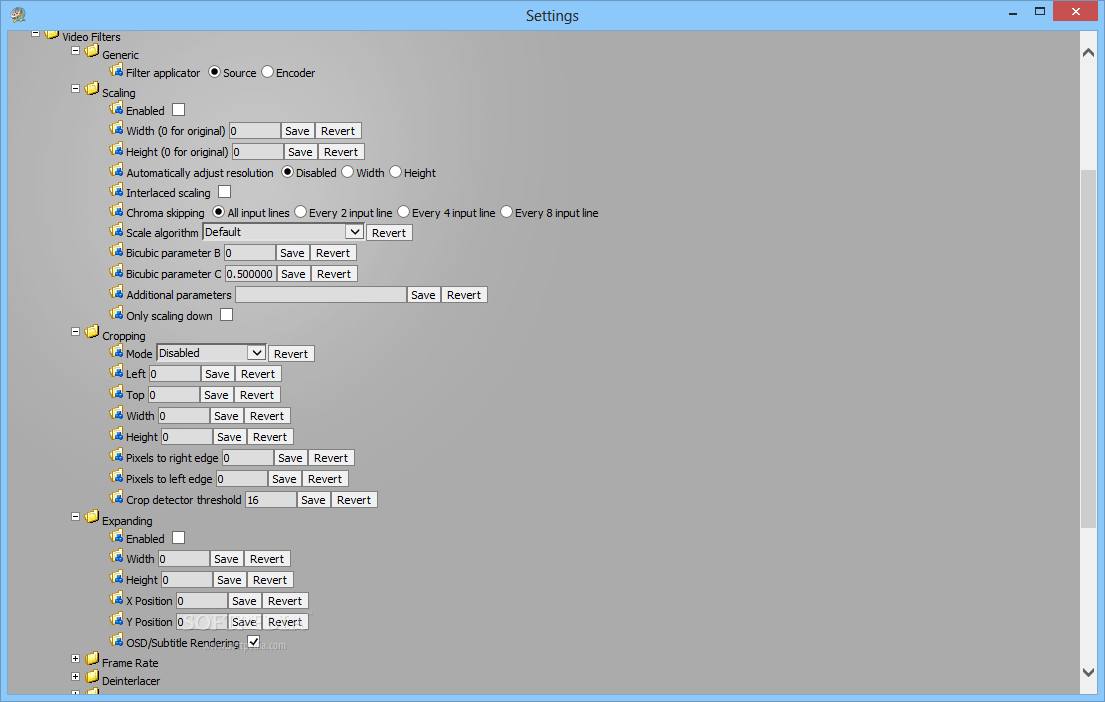
Task: Click the Bicubic parameter C field
Action: tap(250, 274)
